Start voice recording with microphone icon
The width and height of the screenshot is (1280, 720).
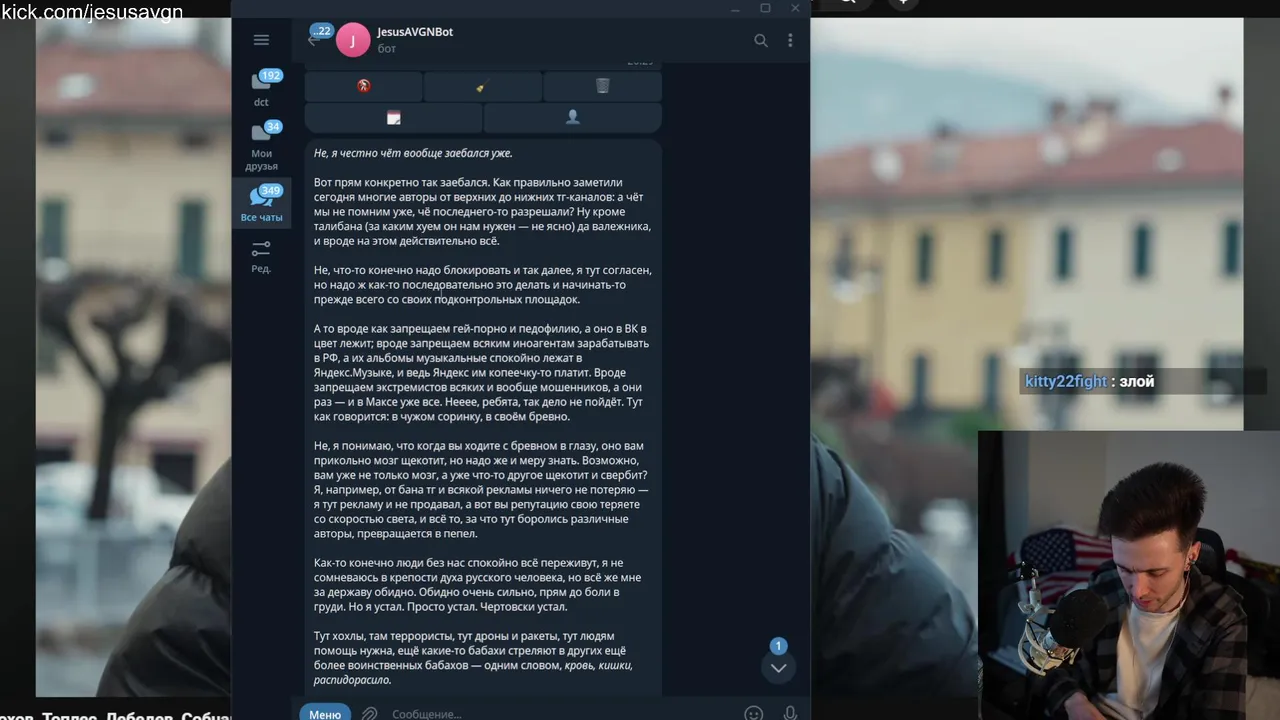point(790,713)
